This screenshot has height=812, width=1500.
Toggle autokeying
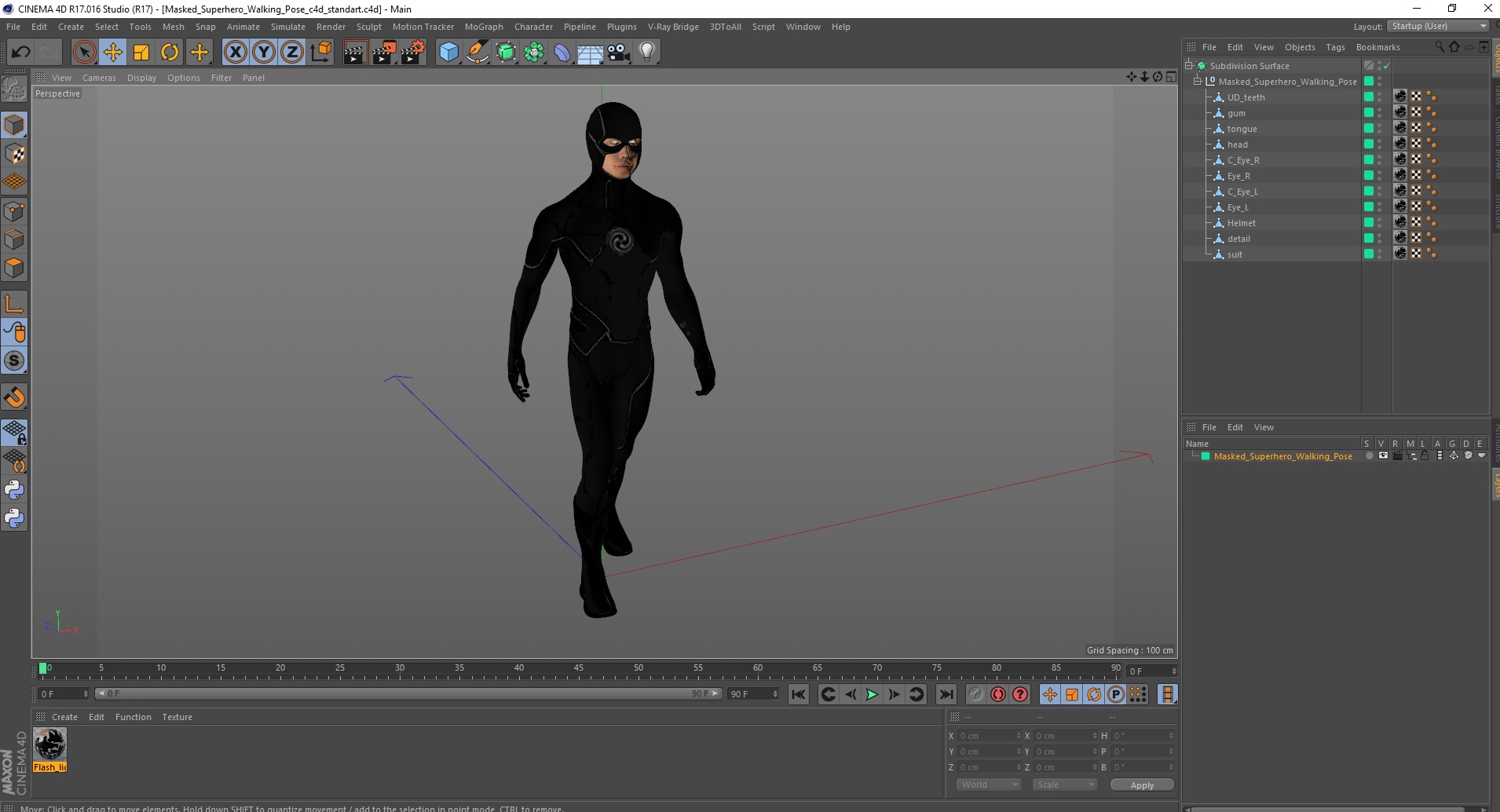998,694
